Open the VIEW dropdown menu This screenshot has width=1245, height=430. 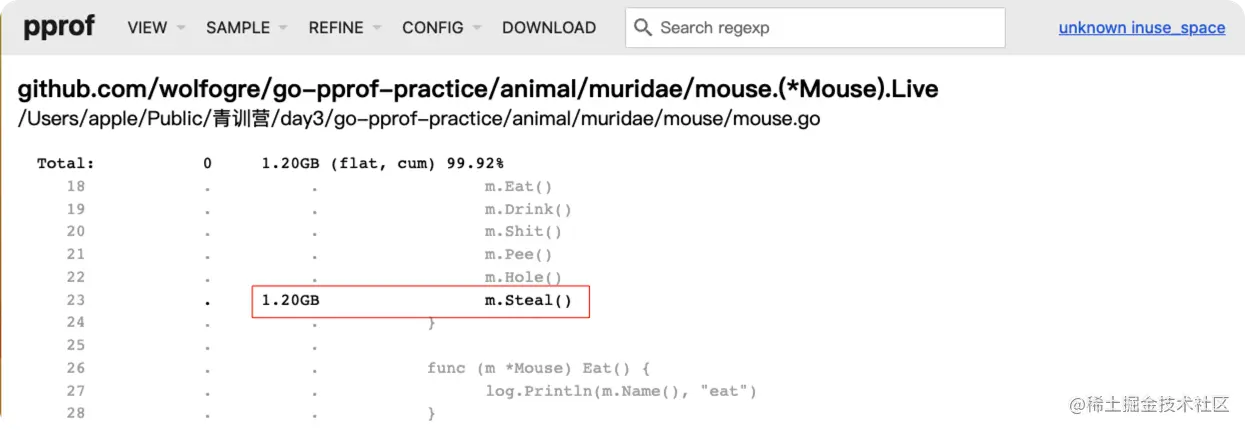156,28
